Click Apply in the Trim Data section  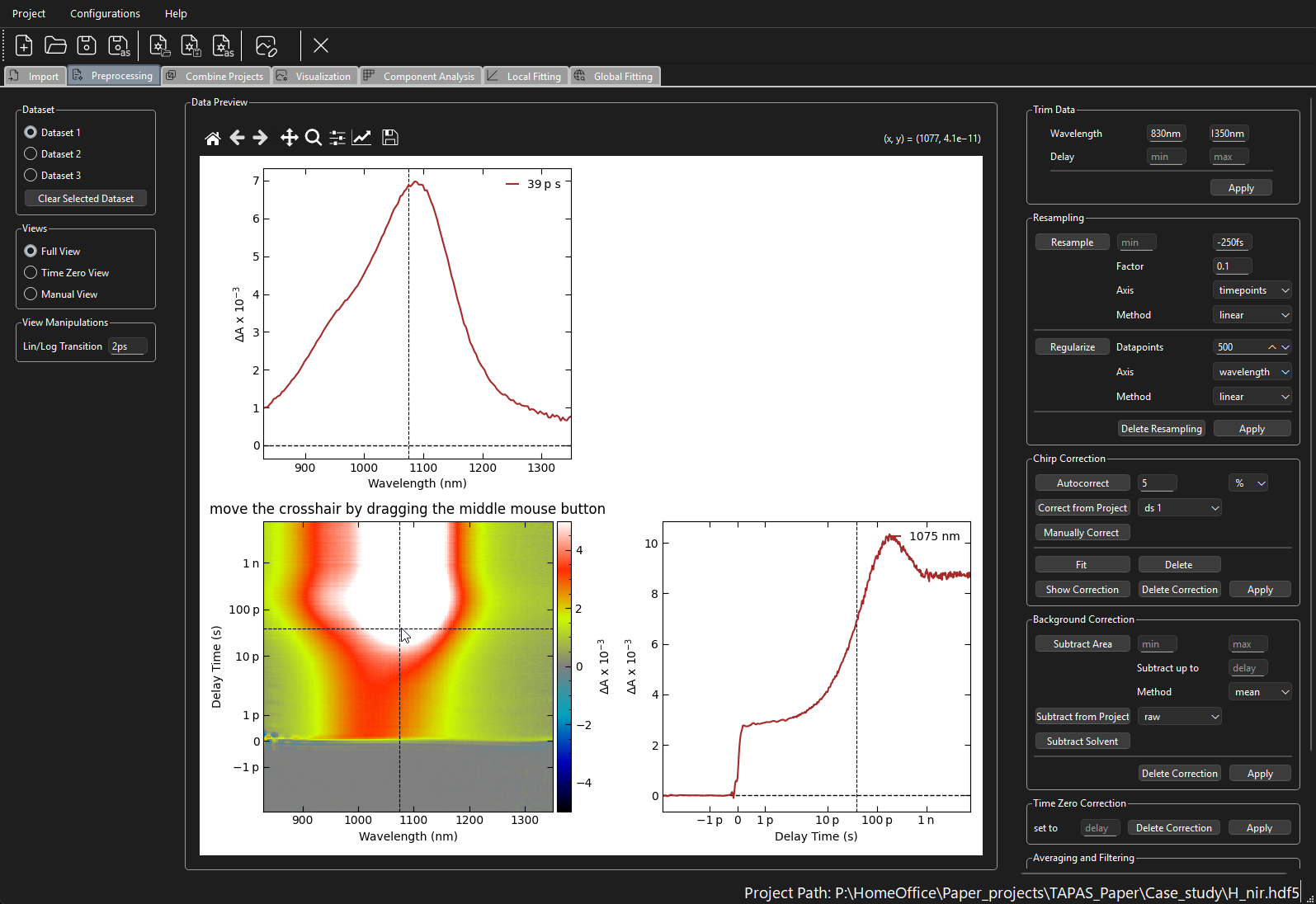(x=1241, y=188)
